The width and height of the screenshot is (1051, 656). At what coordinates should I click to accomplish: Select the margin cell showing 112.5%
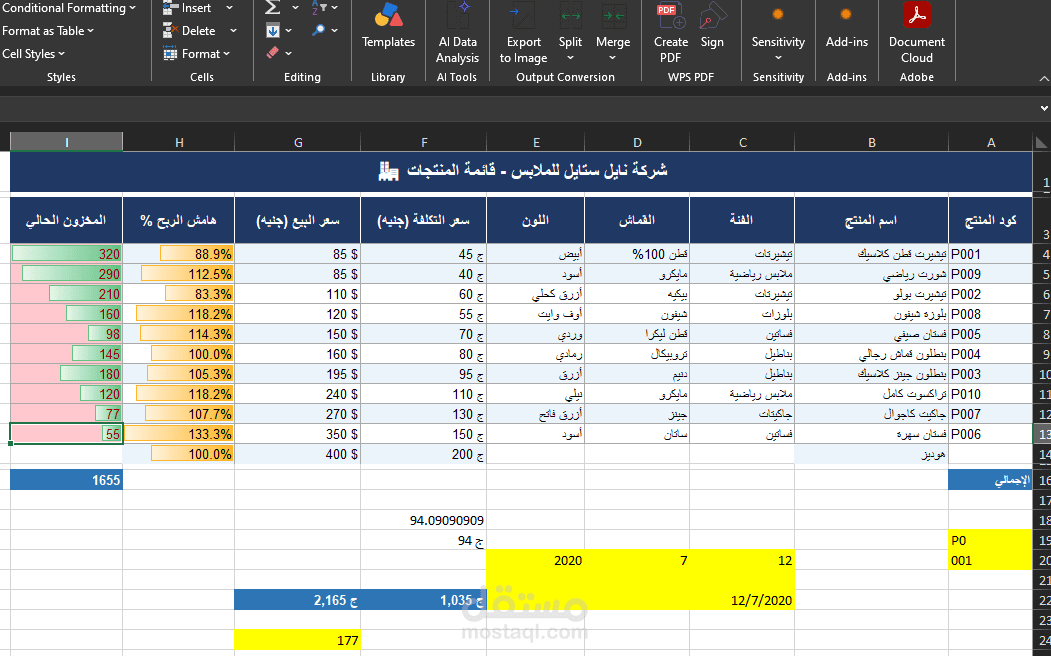(179, 274)
